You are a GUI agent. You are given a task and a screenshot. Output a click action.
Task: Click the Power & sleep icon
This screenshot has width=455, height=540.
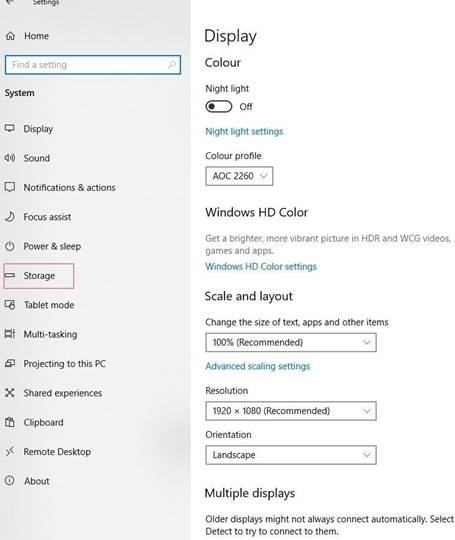coord(10,246)
